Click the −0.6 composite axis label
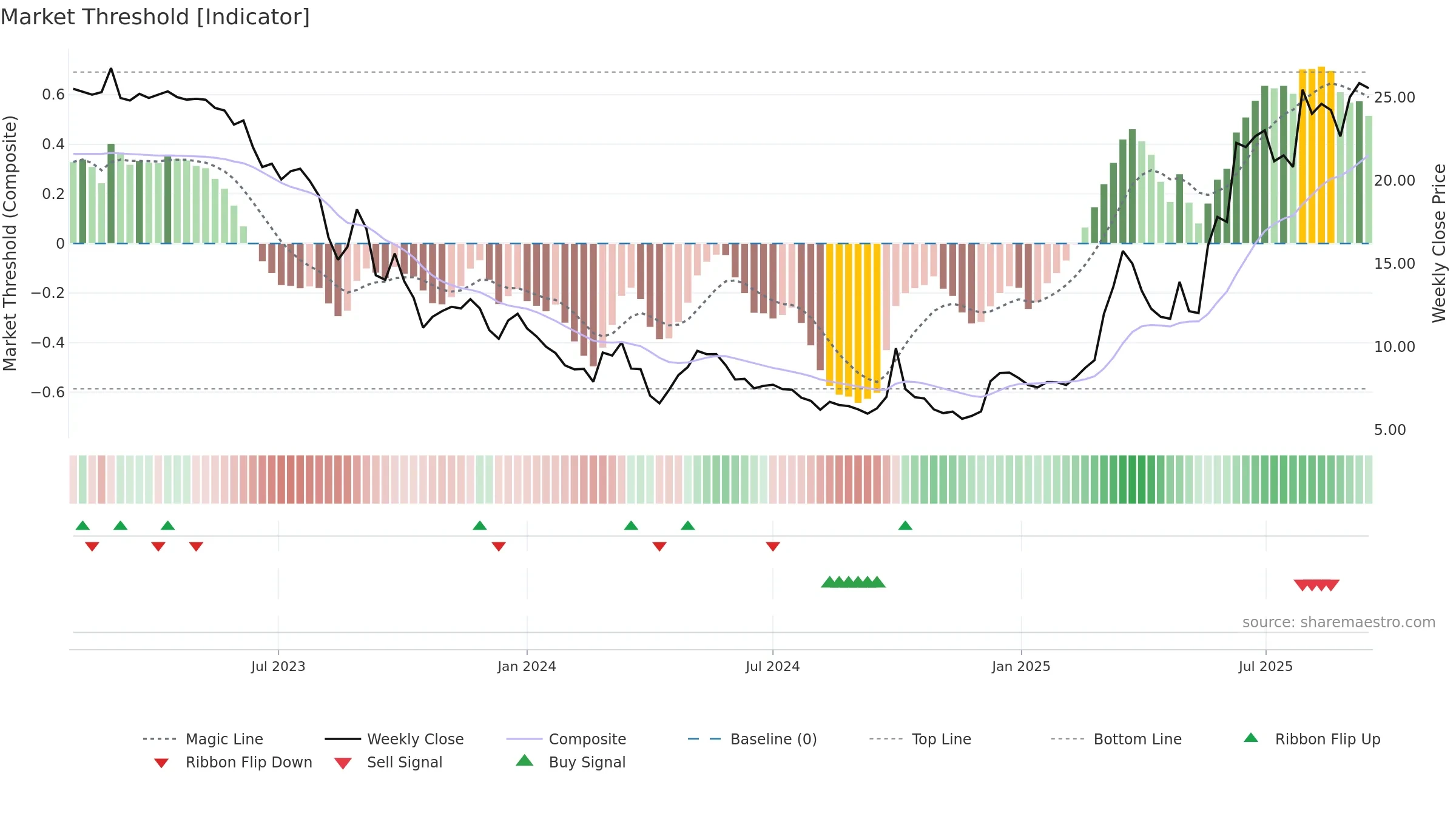This screenshot has height=819, width=1456. coord(48,392)
